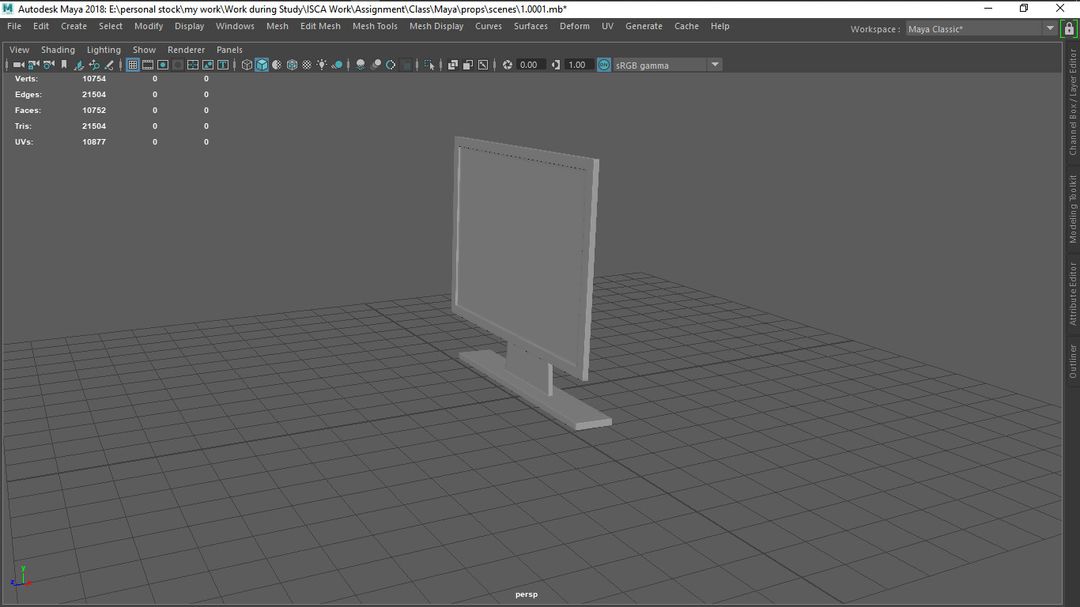Click the Verts count 10754
The height and width of the screenshot is (607, 1080).
(x=94, y=79)
